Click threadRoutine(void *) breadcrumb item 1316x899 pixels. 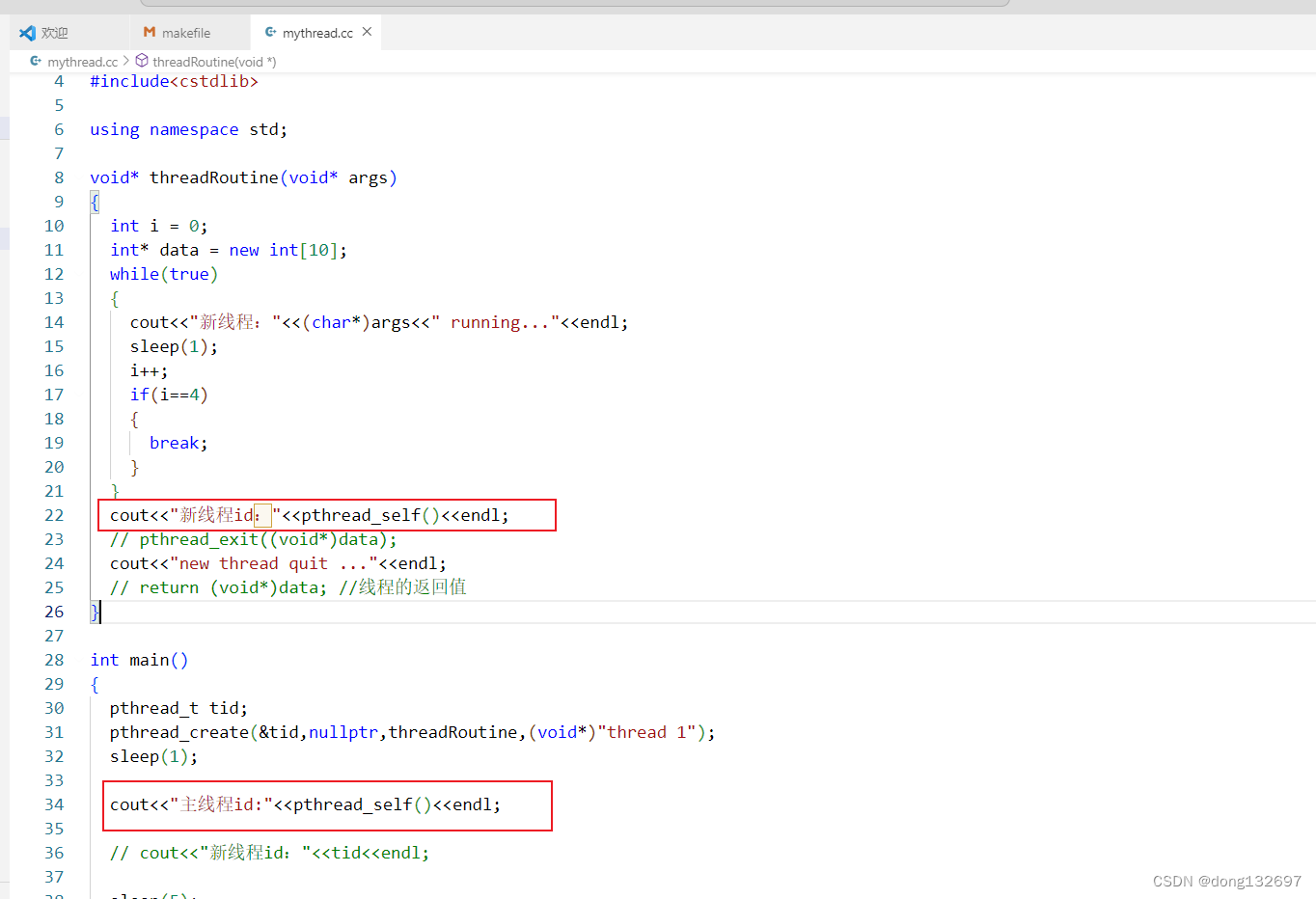[x=214, y=62]
